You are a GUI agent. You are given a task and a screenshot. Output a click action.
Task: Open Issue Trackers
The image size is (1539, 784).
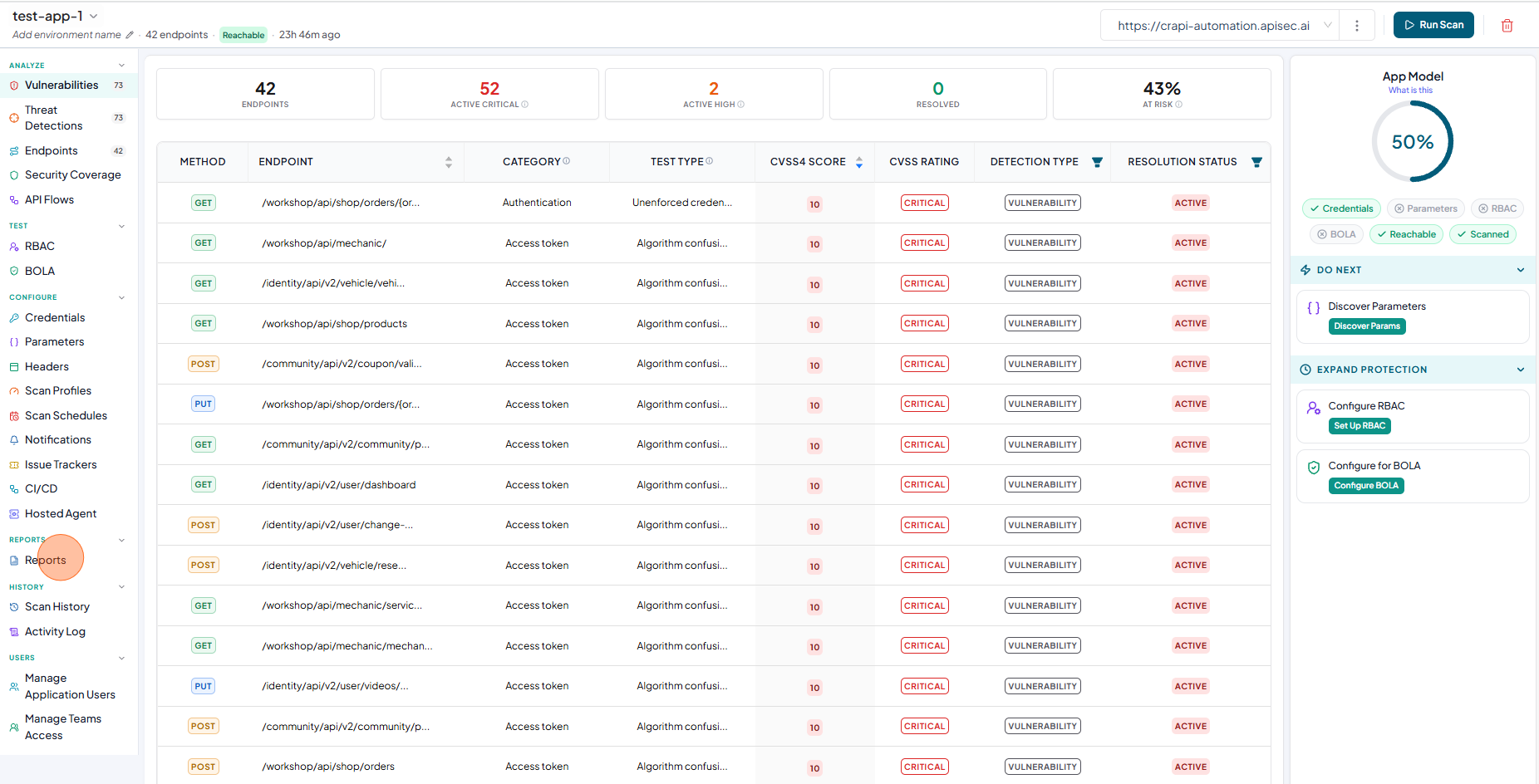(x=68, y=464)
